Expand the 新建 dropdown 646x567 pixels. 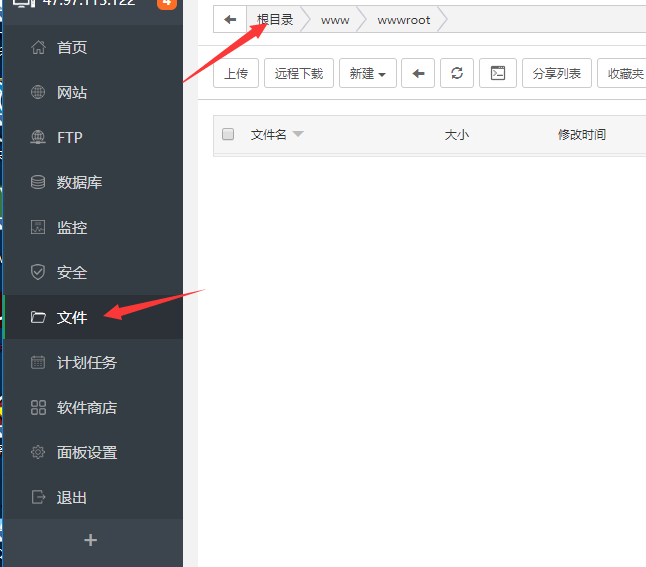[x=367, y=73]
